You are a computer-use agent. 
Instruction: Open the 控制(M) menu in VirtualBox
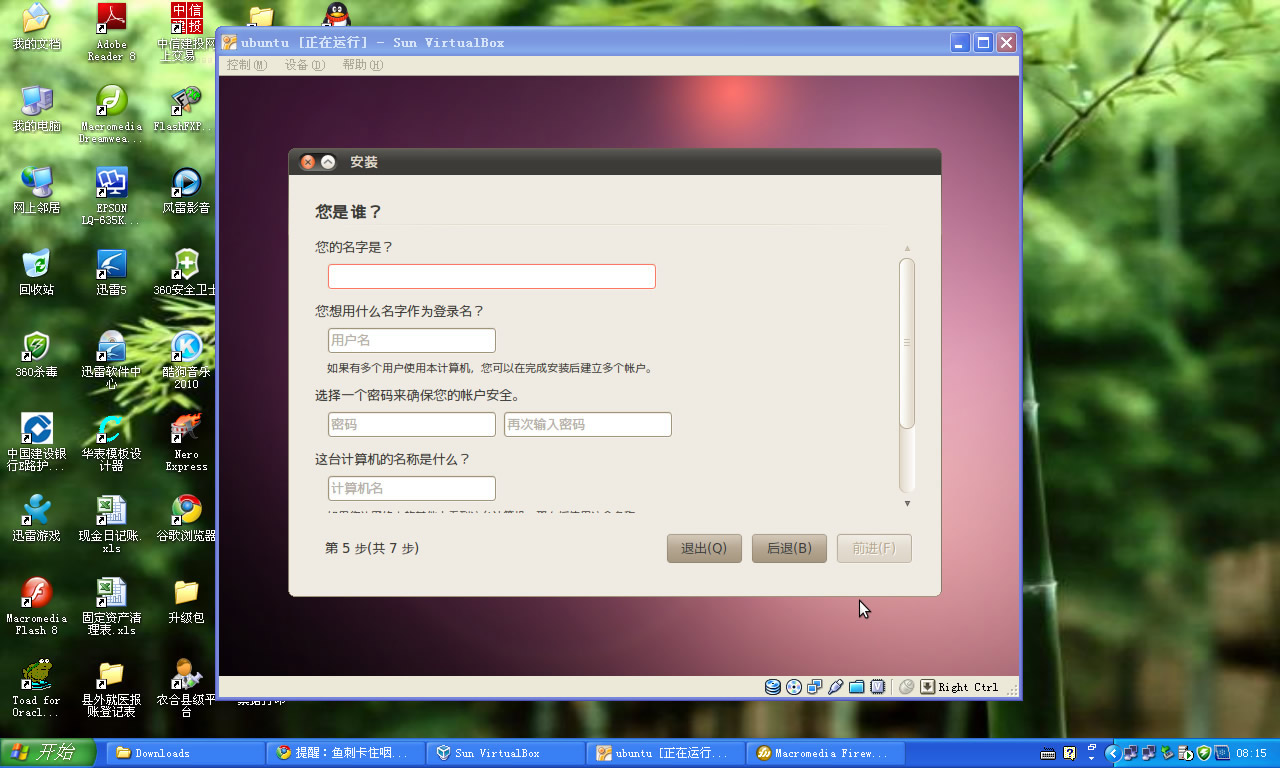(x=246, y=65)
